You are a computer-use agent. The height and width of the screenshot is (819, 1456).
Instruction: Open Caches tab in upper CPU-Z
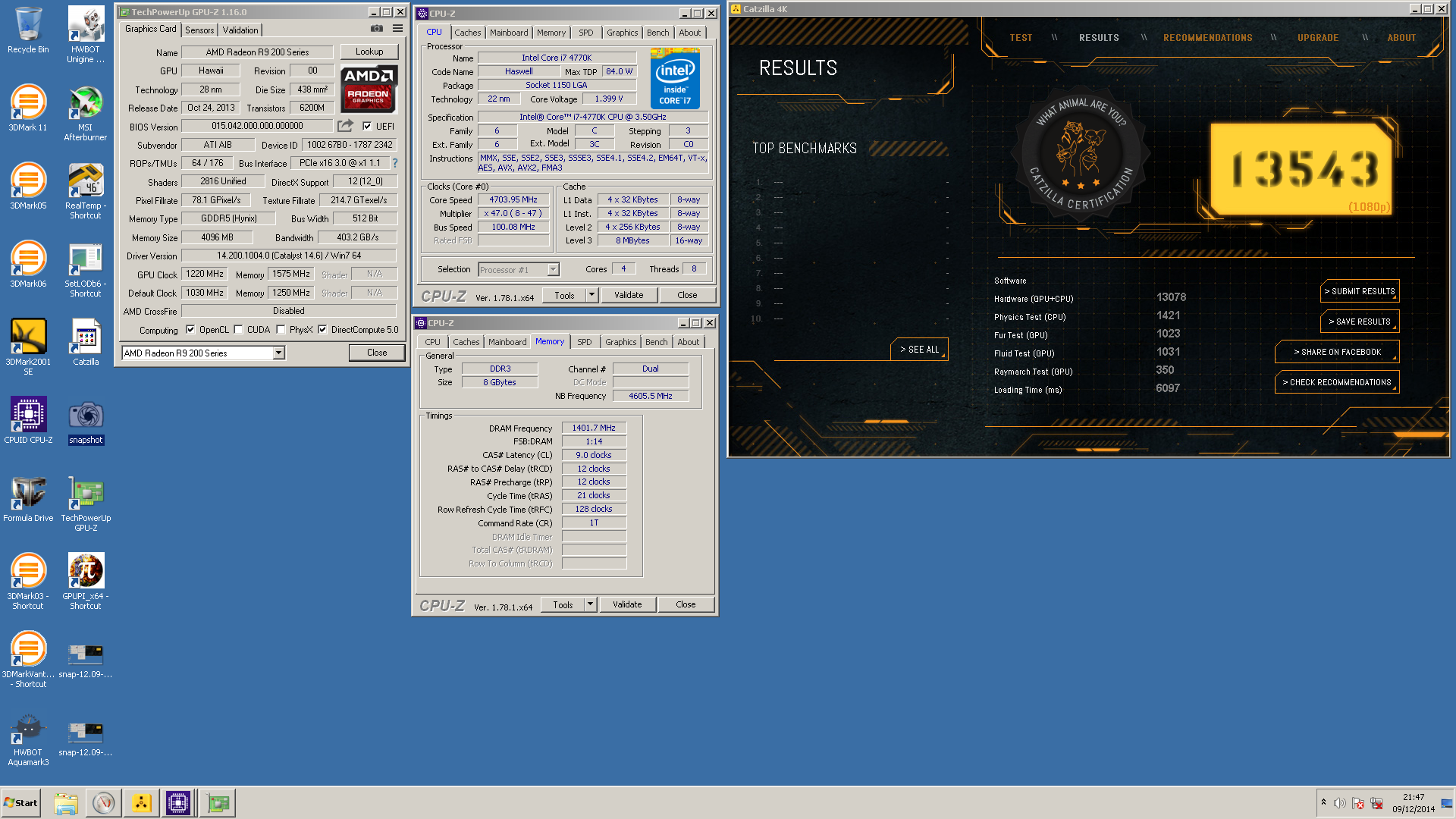[468, 33]
